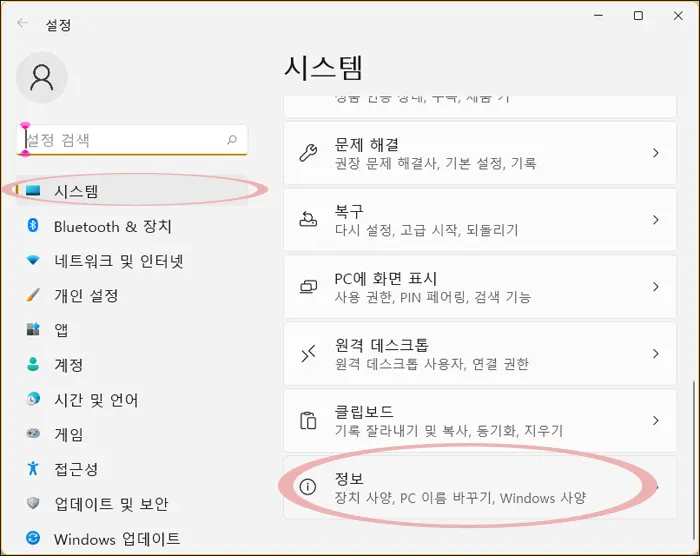Image resolution: width=700 pixels, height=556 pixels.
Task: Select 앱 in the sidebar
Action: (132, 330)
